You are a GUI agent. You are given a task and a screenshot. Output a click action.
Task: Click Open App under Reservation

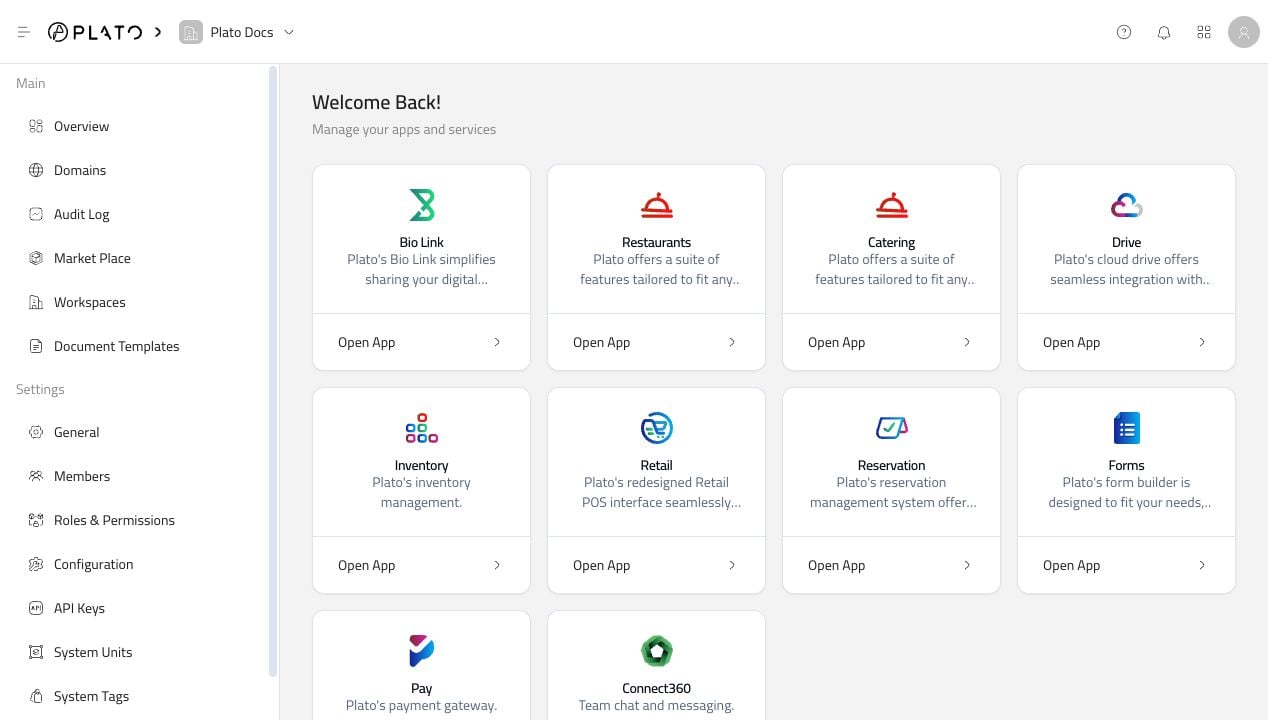(x=837, y=565)
